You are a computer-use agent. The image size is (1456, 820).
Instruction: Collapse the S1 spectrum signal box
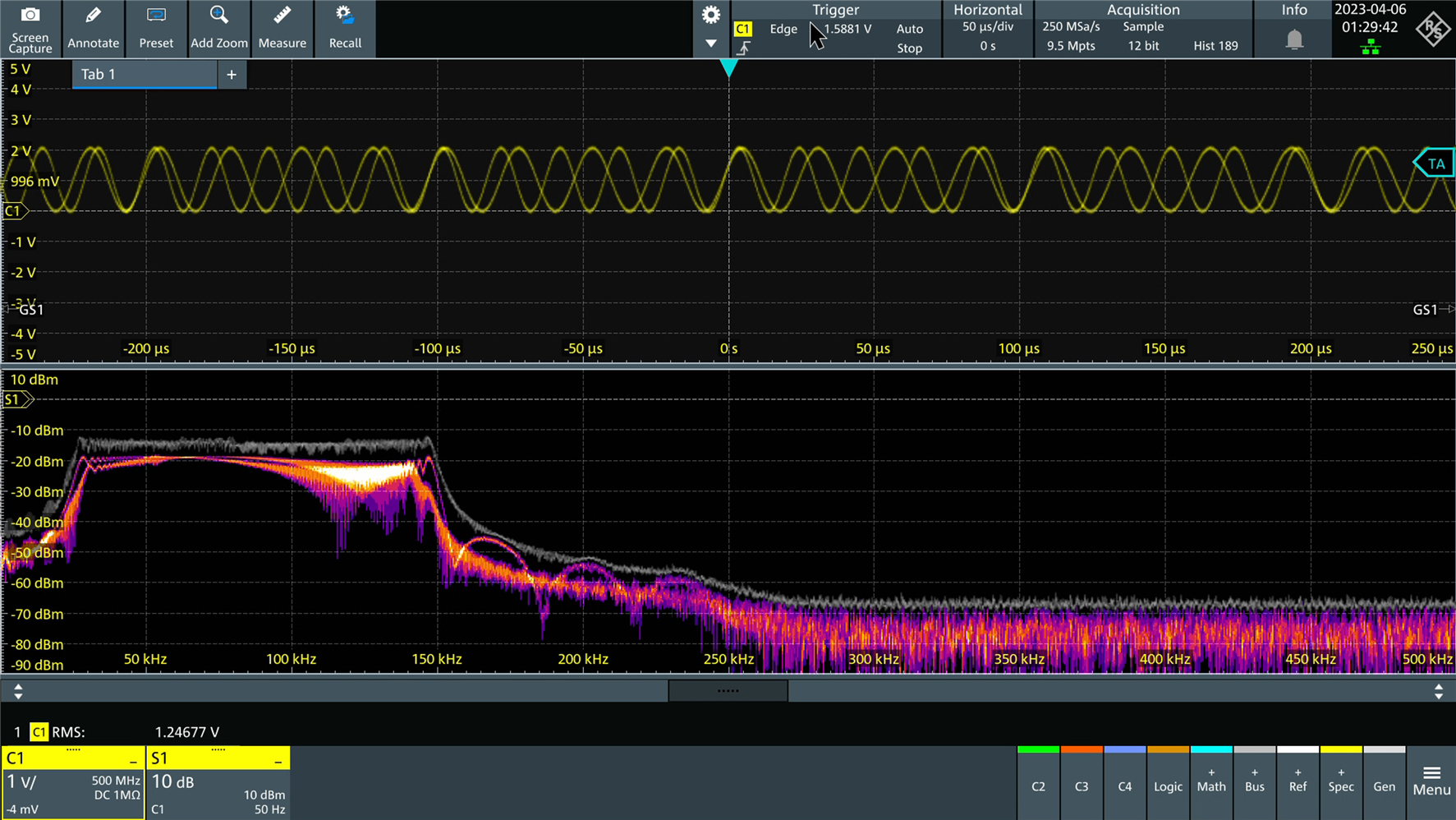[x=278, y=761]
